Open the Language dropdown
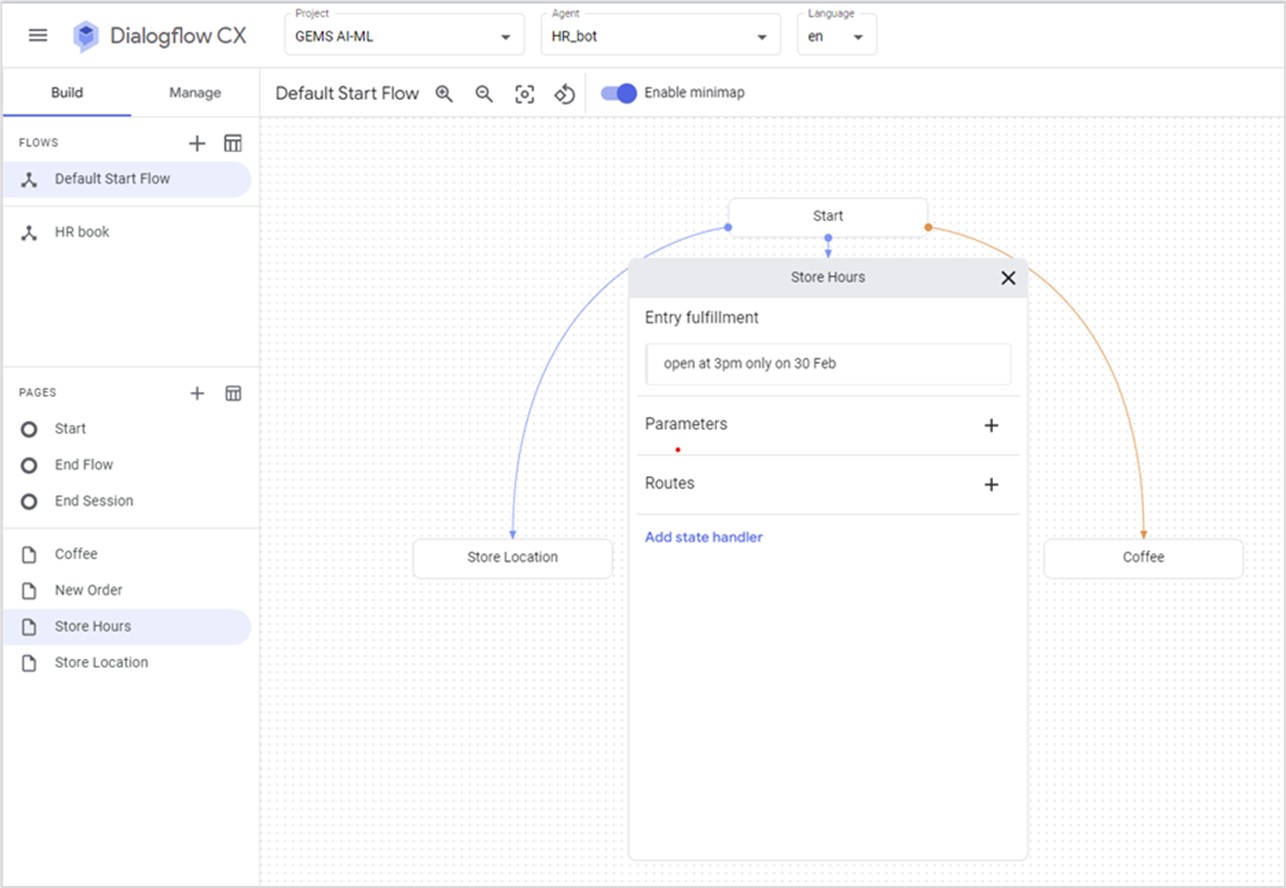1286x888 pixels. tap(836, 37)
